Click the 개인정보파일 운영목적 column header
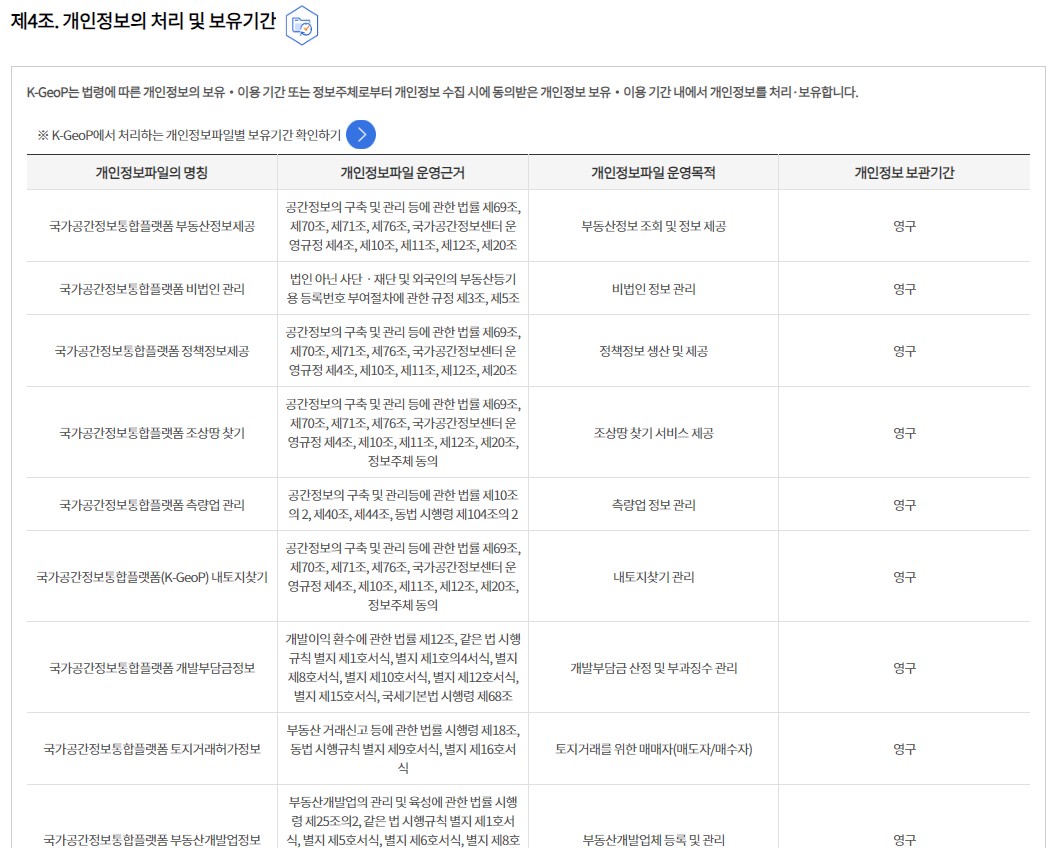The image size is (1060, 848). [x=653, y=173]
